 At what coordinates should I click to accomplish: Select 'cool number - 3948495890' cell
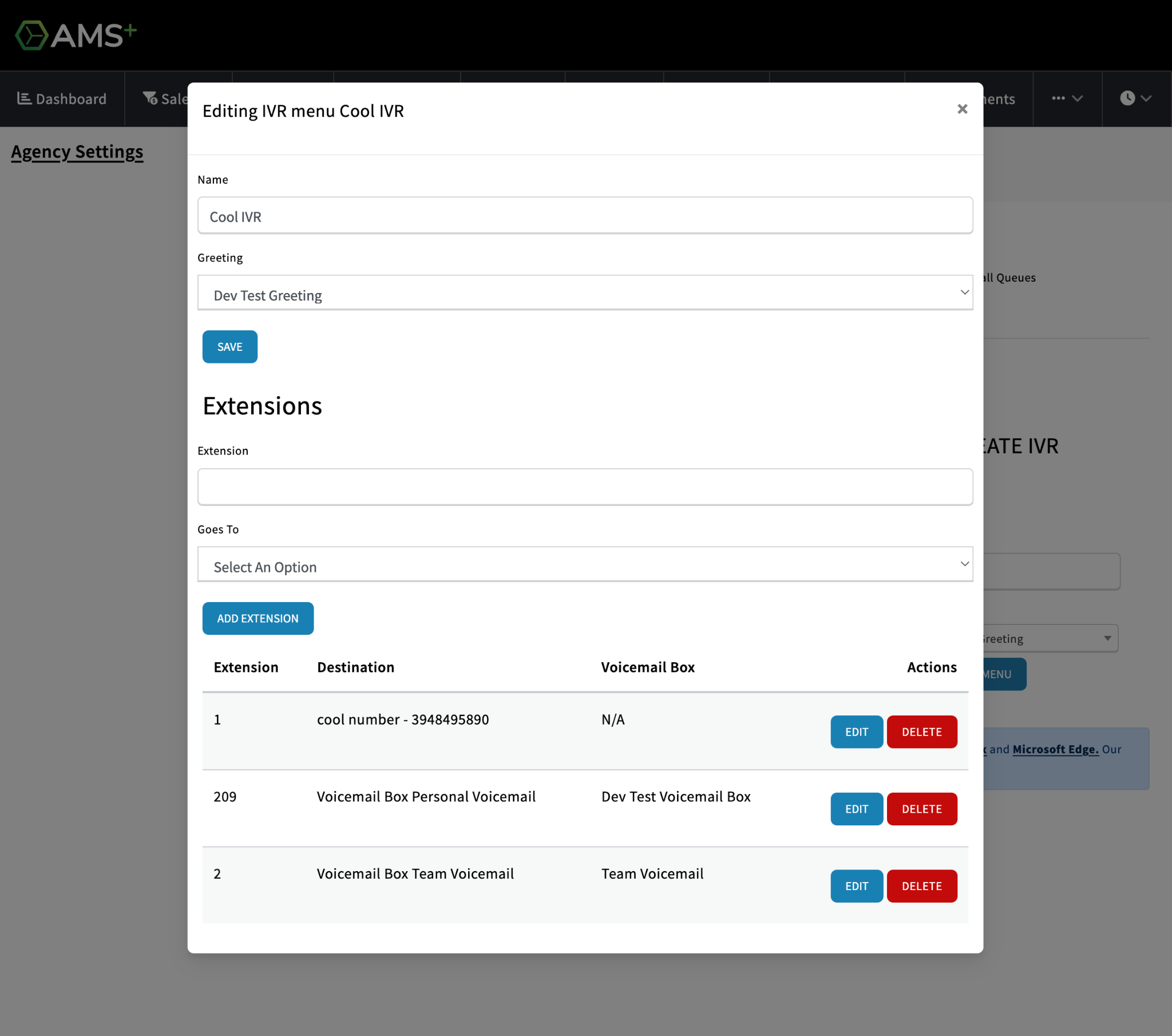point(403,719)
